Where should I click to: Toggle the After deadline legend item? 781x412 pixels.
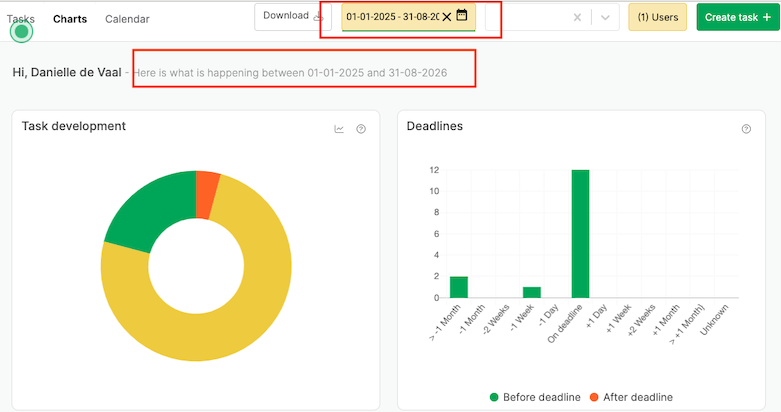[630, 397]
